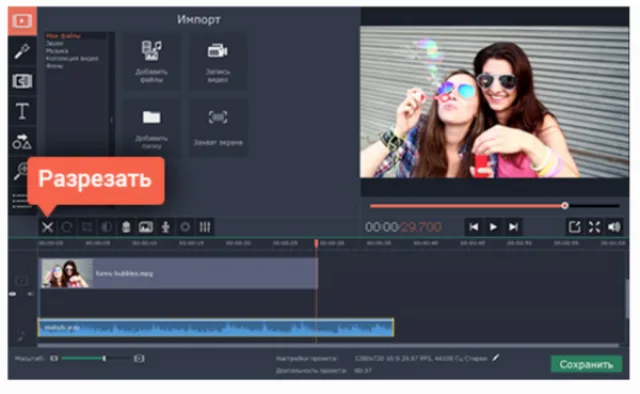Play the video preview
This screenshot has height=394, width=640.
[x=493, y=227]
